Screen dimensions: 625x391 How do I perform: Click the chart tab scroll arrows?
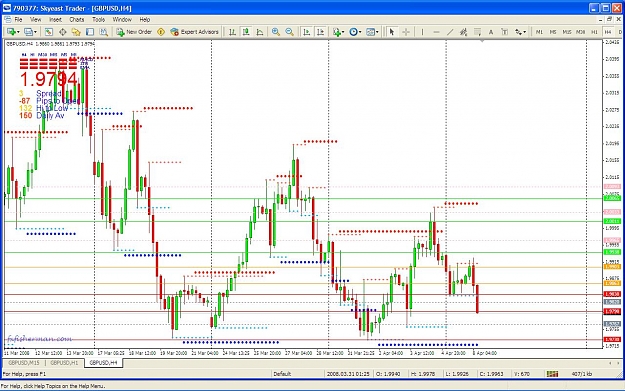tap(613, 363)
